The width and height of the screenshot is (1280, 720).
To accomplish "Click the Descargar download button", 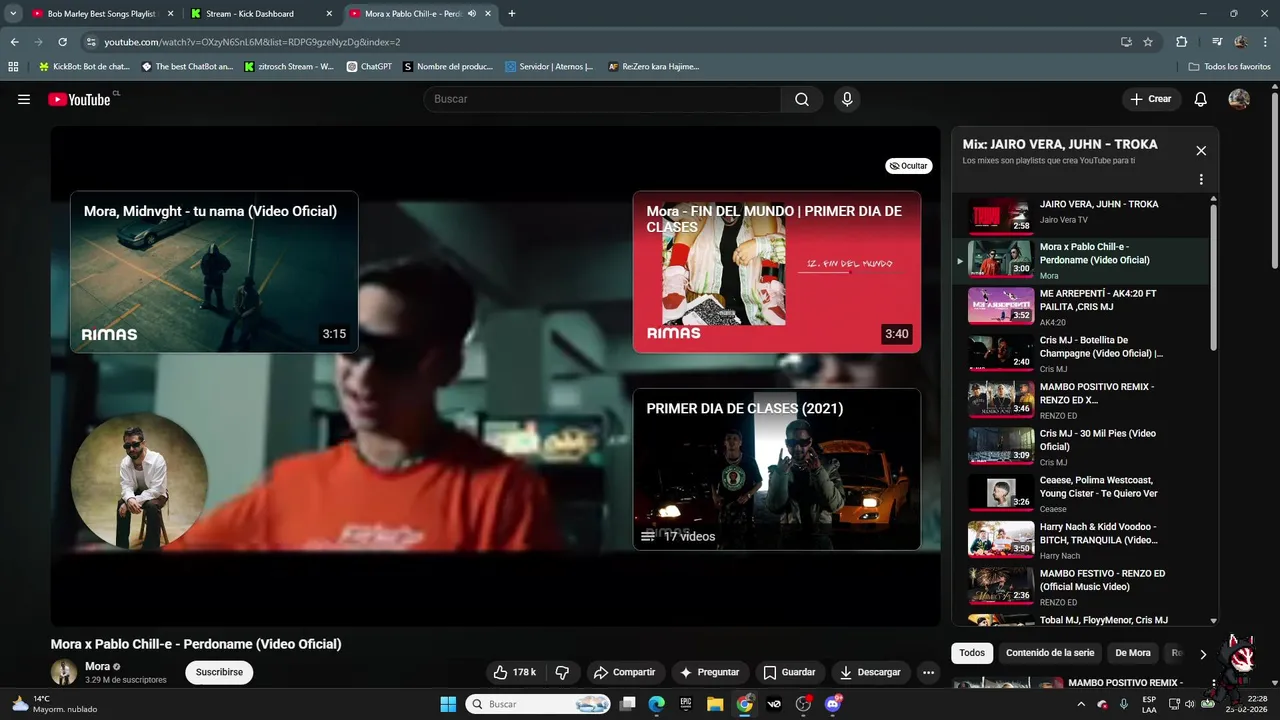I will [871, 672].
